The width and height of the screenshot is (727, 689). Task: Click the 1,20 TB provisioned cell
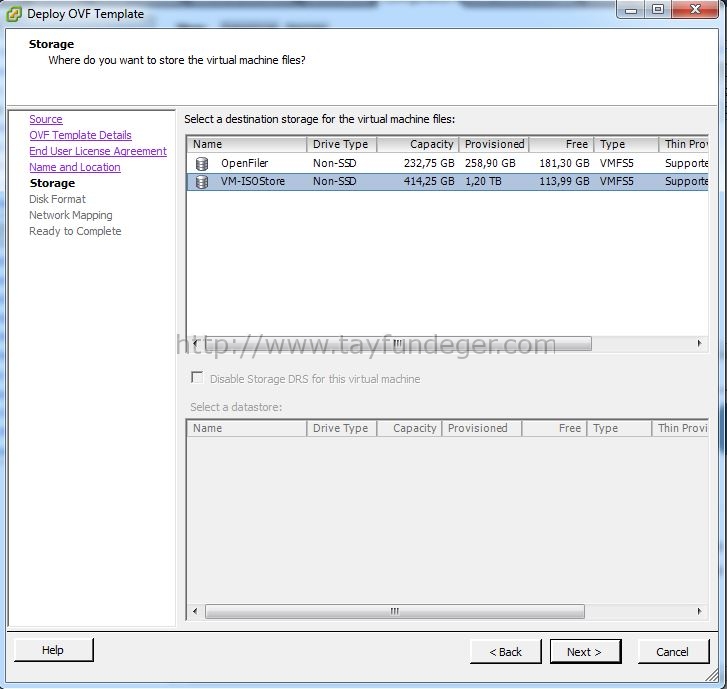tap(483, 181)
